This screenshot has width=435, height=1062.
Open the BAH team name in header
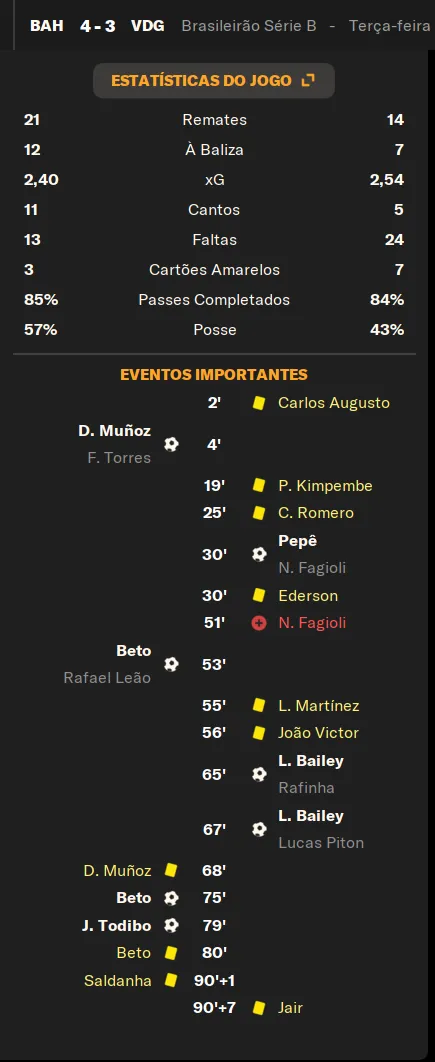pos(47,26)
